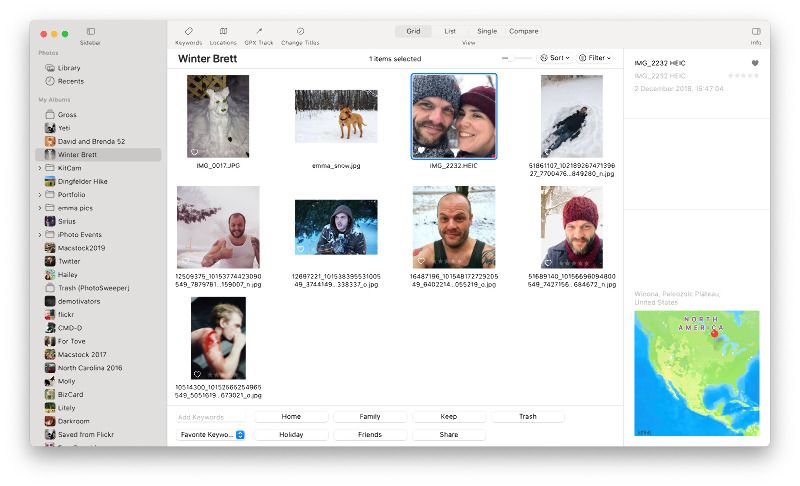Select the snow angel photo thumbnail

coord(571,116)
